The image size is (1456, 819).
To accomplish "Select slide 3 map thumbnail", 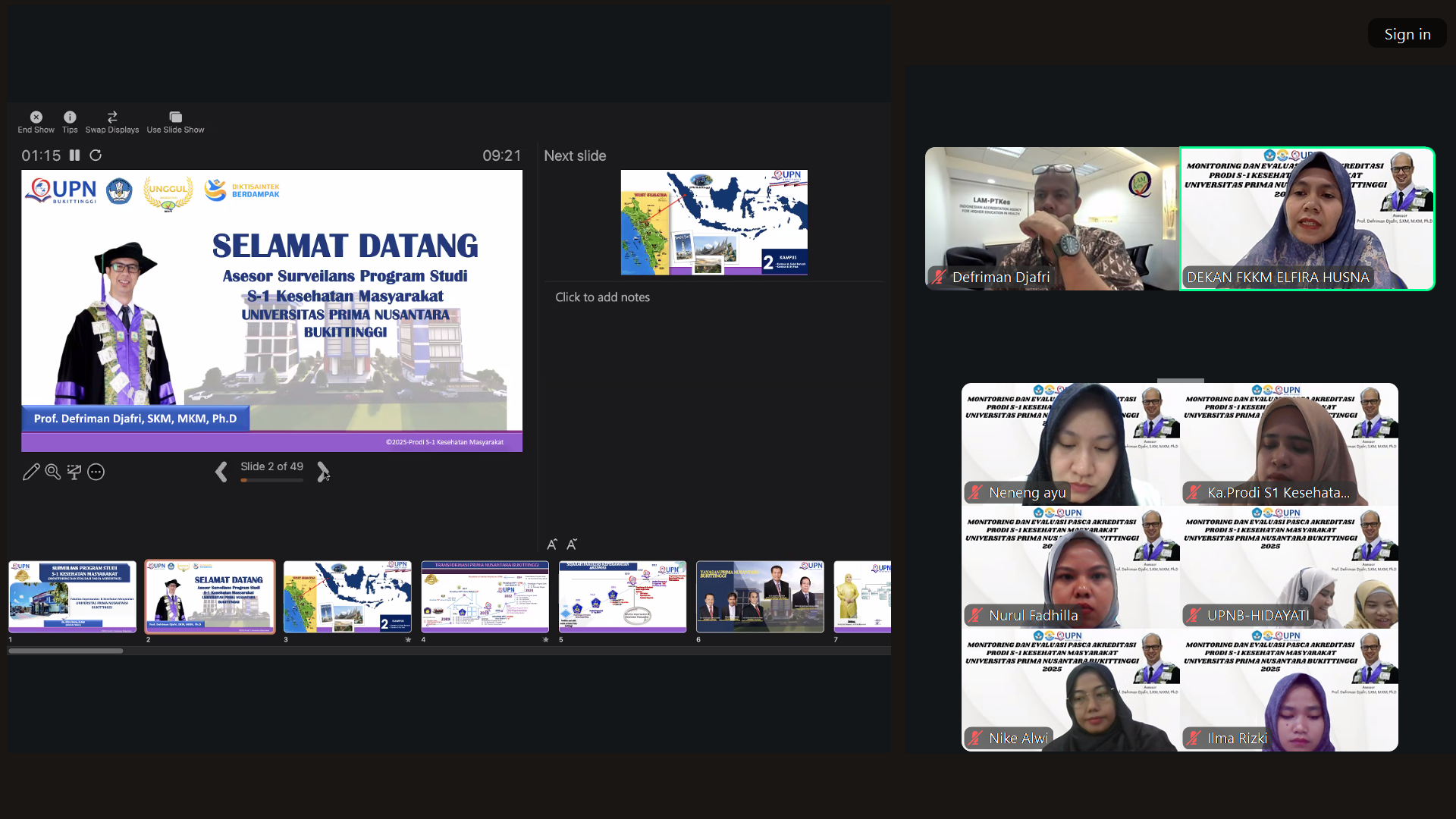I will coord(347,597).
